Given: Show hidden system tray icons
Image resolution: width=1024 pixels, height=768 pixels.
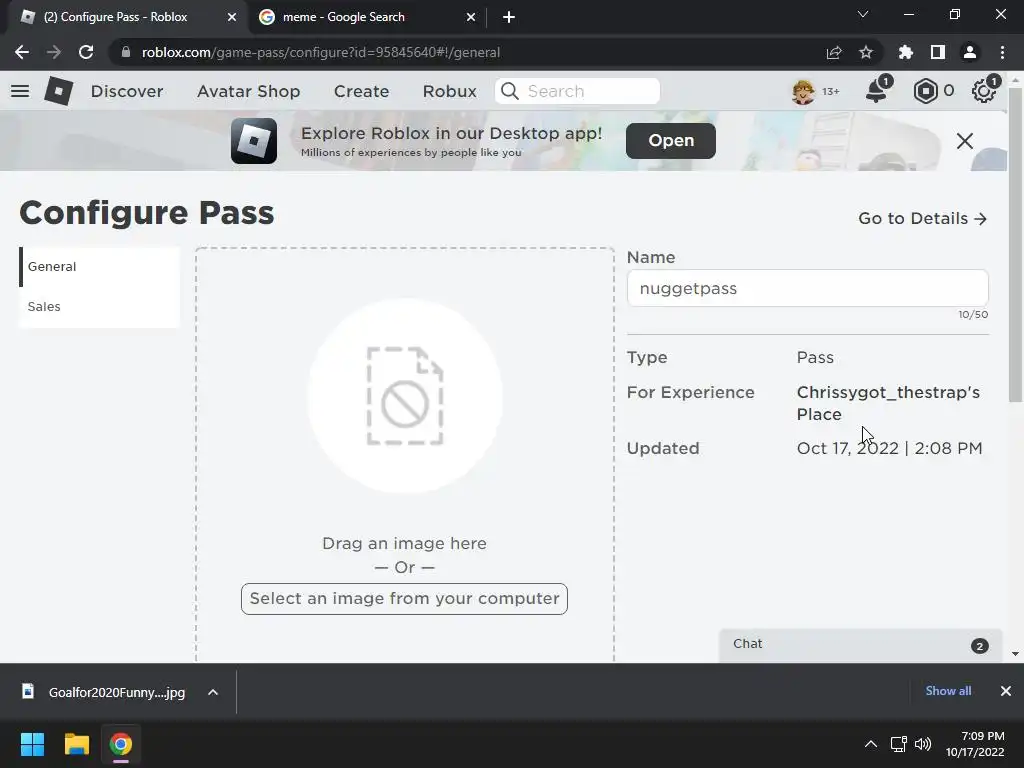Looking at the screenshot, I should (x=871, y=744).
